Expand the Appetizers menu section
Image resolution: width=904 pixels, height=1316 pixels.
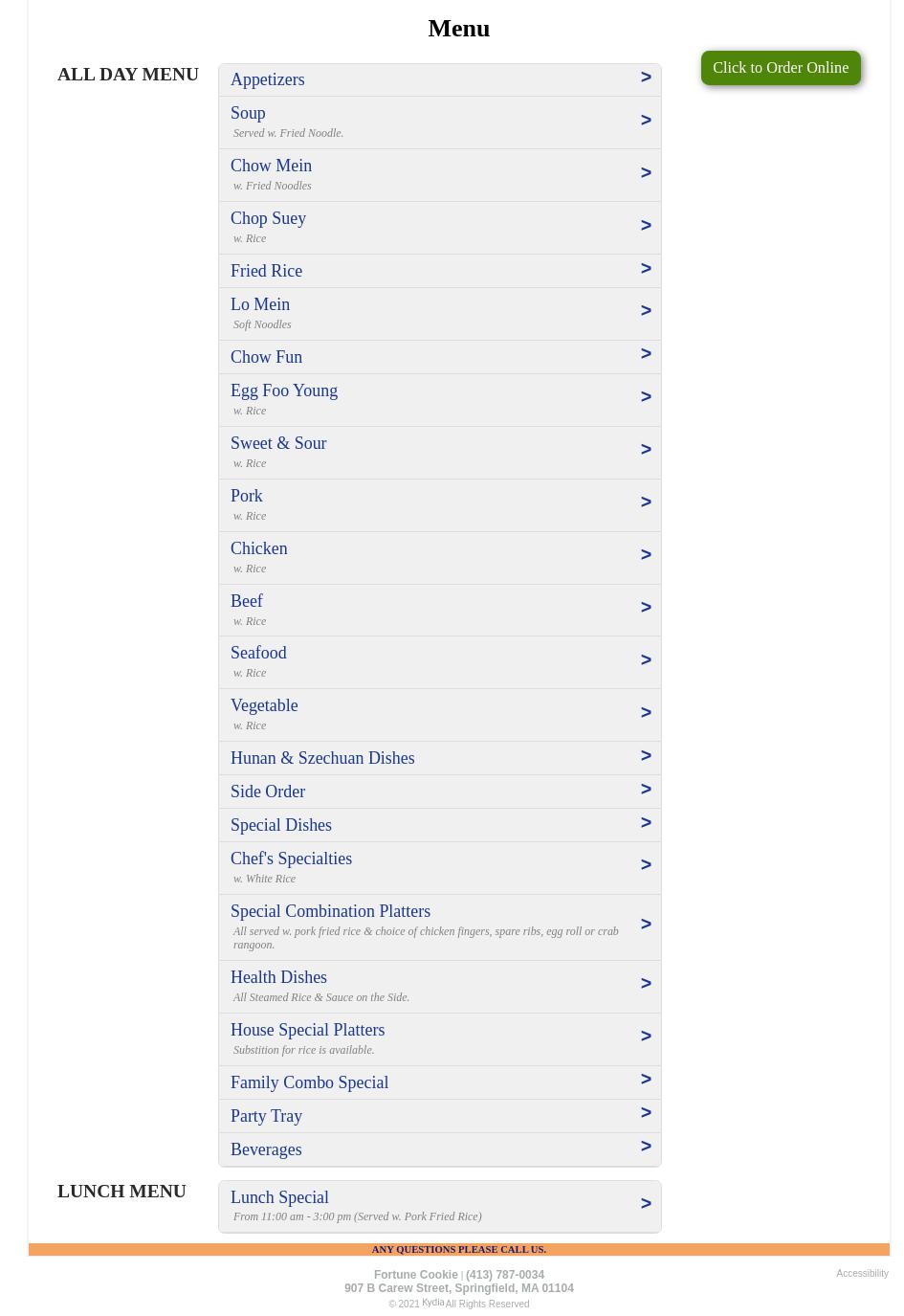point(268,79)
